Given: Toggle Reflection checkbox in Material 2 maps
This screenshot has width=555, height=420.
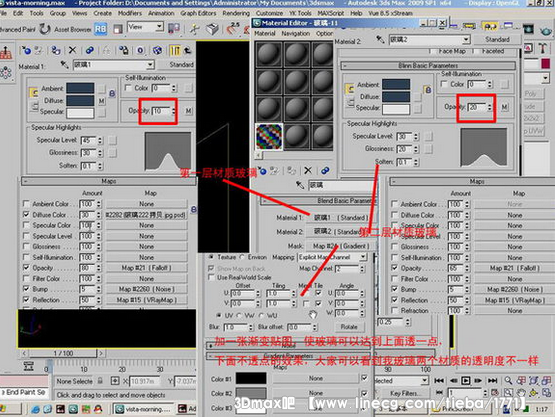Looking at the screenshot, I should (x=394, y=300).
